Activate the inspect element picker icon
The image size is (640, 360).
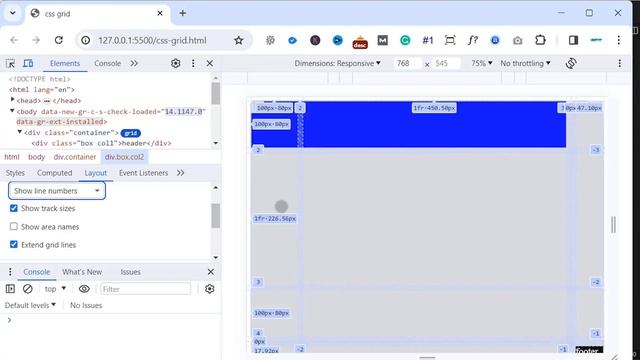(x=10, y=63)
